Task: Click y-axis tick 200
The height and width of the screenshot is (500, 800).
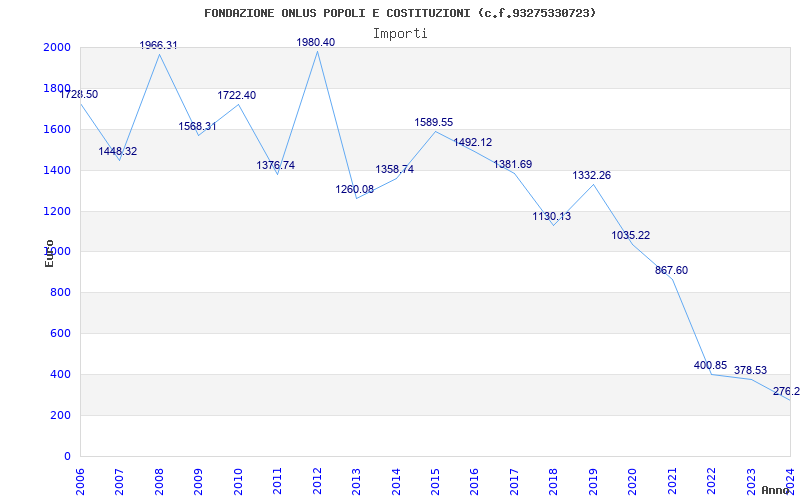Action: click(61, 415)
